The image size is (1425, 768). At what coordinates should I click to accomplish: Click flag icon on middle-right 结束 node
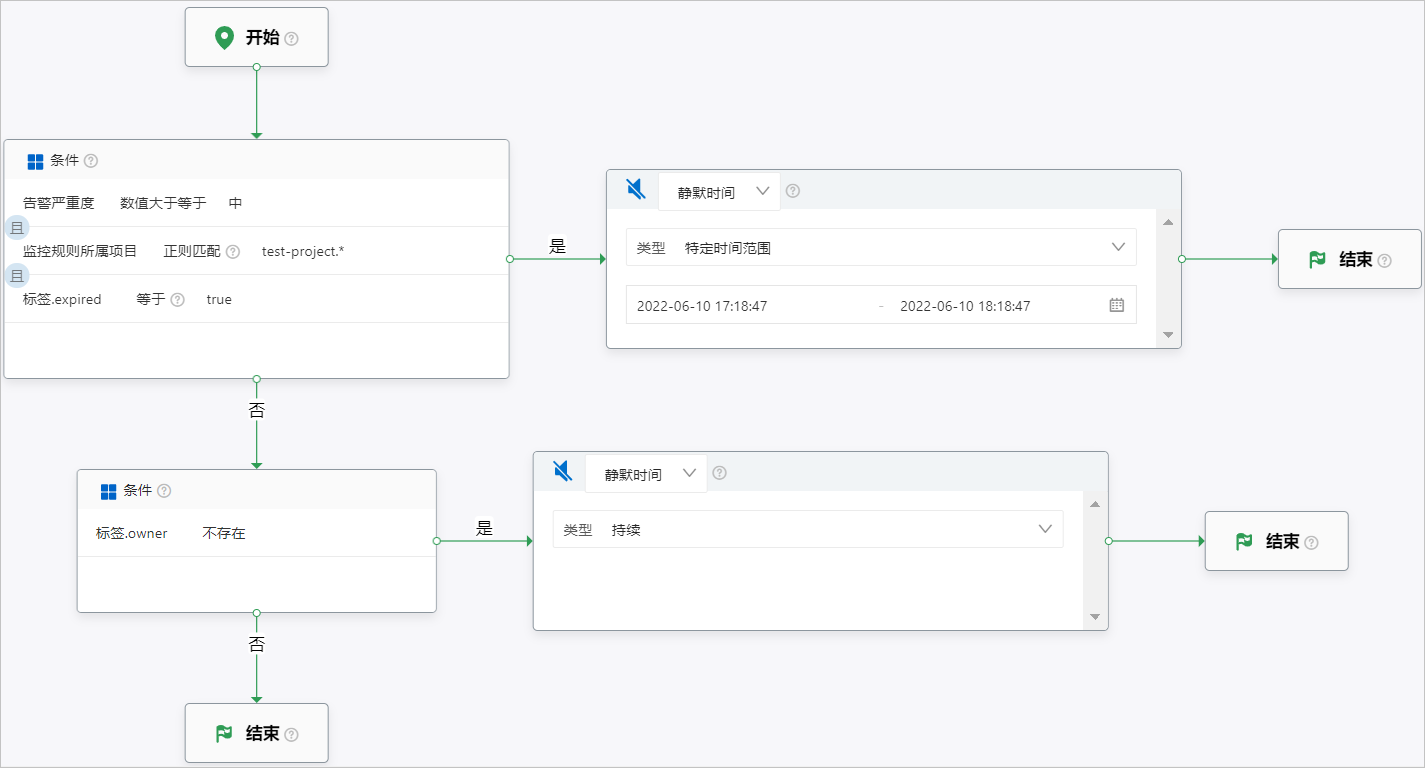pyautogui.click(x=1244, y=542)
